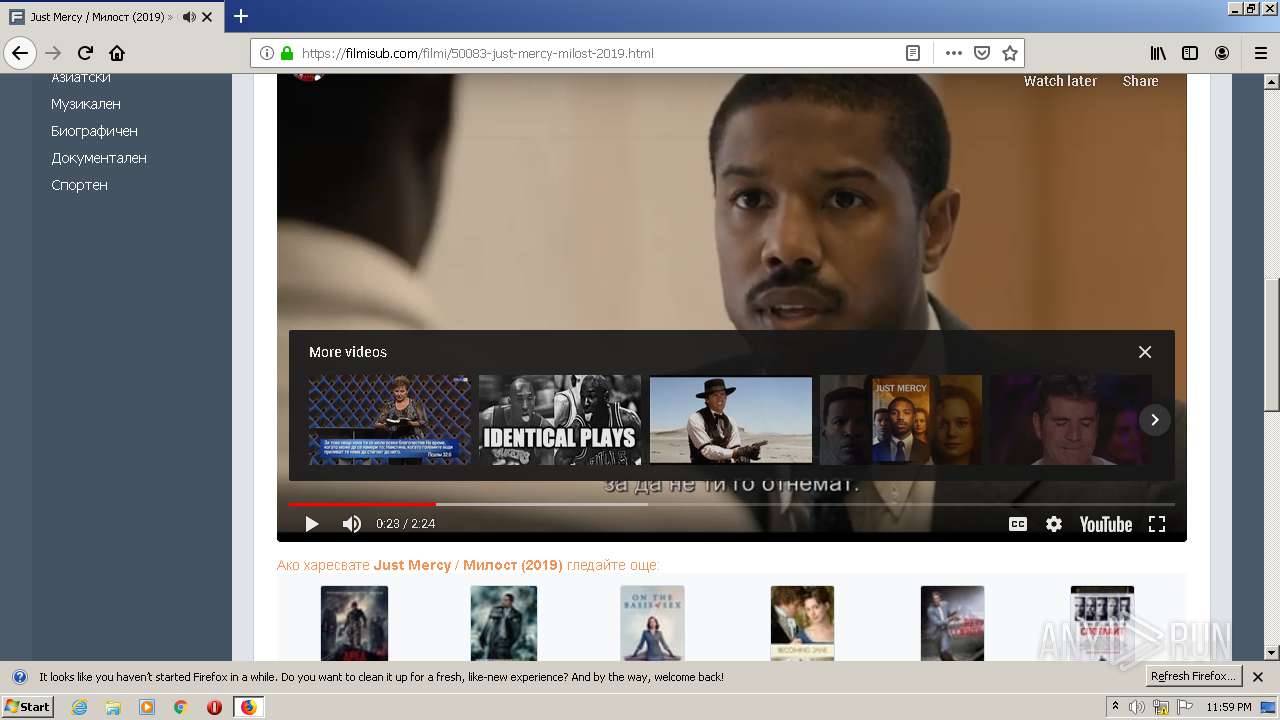Image resolution: width=1280 pixels, height=720 pixels.
Task: Open the Firefox account menu
Action: tap(1222, 53)
